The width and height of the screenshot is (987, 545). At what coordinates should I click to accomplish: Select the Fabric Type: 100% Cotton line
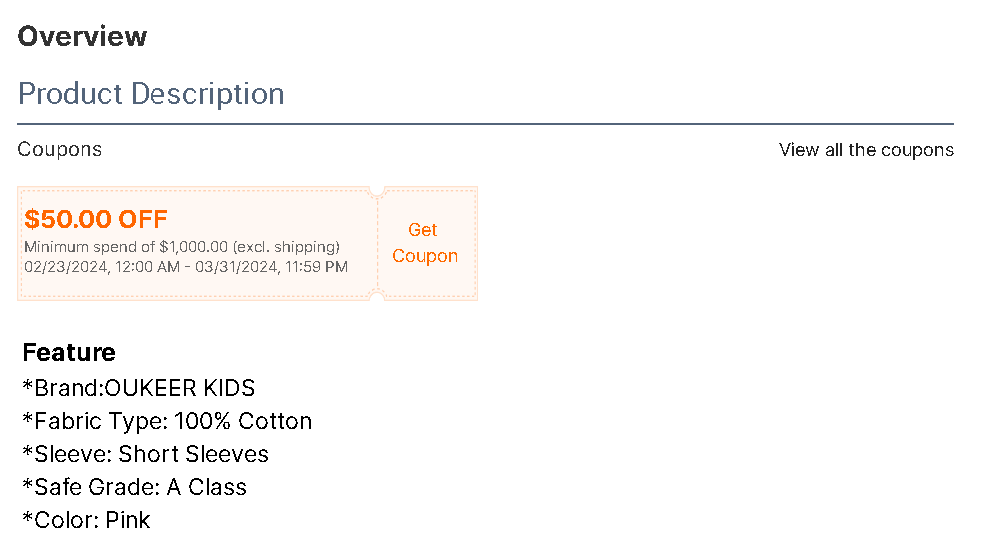coord(167,421)
